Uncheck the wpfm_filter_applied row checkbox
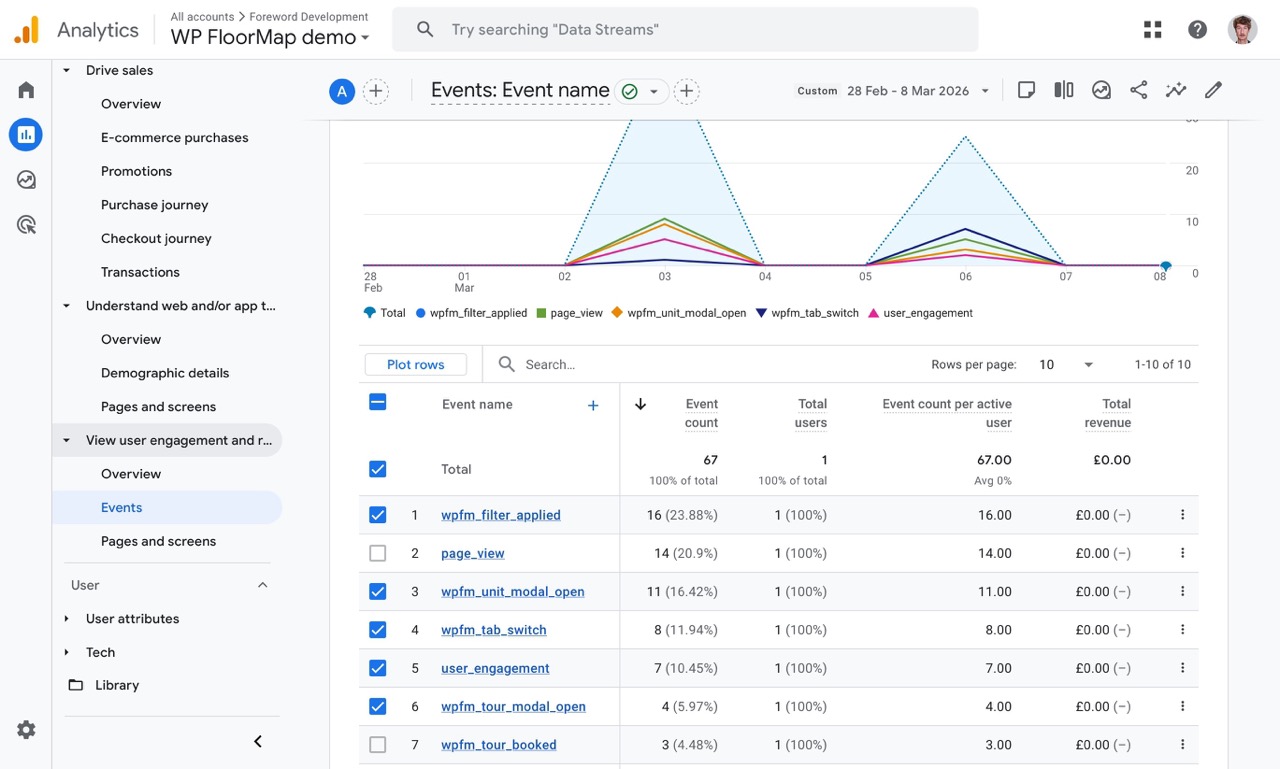The image size is (1280, 769). coord(377,515)
